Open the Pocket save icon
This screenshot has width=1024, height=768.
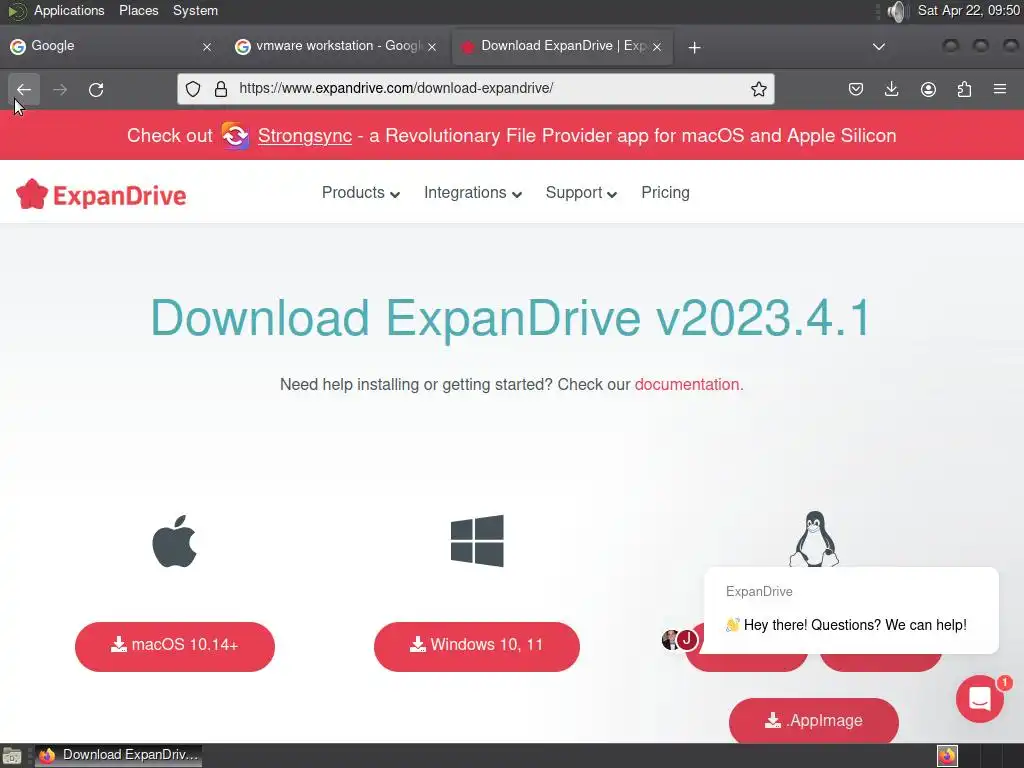(x=856, y=89)
